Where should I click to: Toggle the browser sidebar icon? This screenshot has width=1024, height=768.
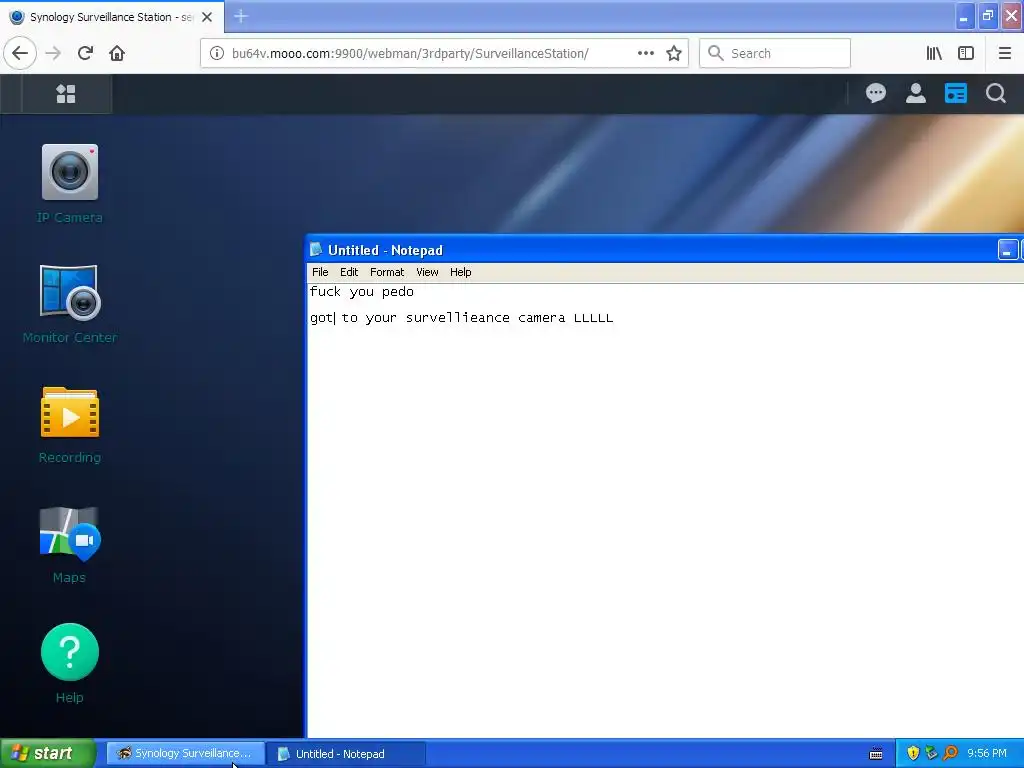966,53
